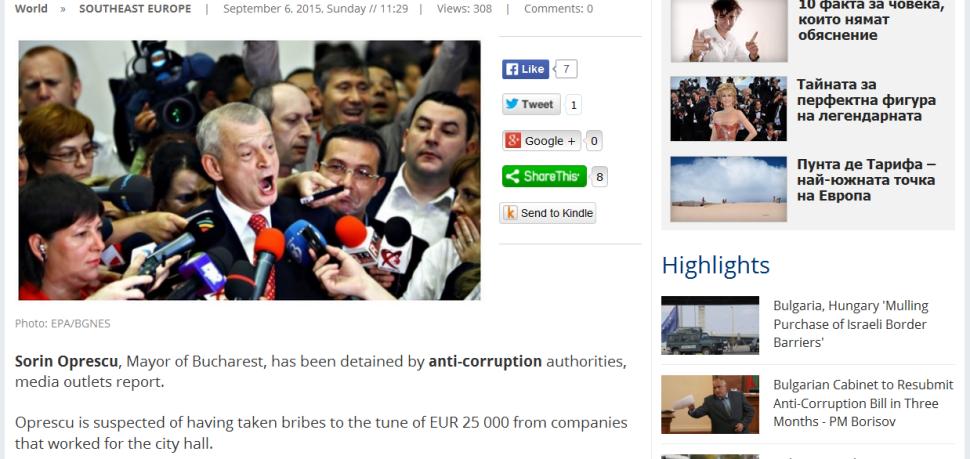Image resolution: width=970 pixels, height=459 pixels.
Task: Open 'Bulgarian Cabinet to Resubmit Anti-Corruption Bill' story
Action: click(863, 403)
